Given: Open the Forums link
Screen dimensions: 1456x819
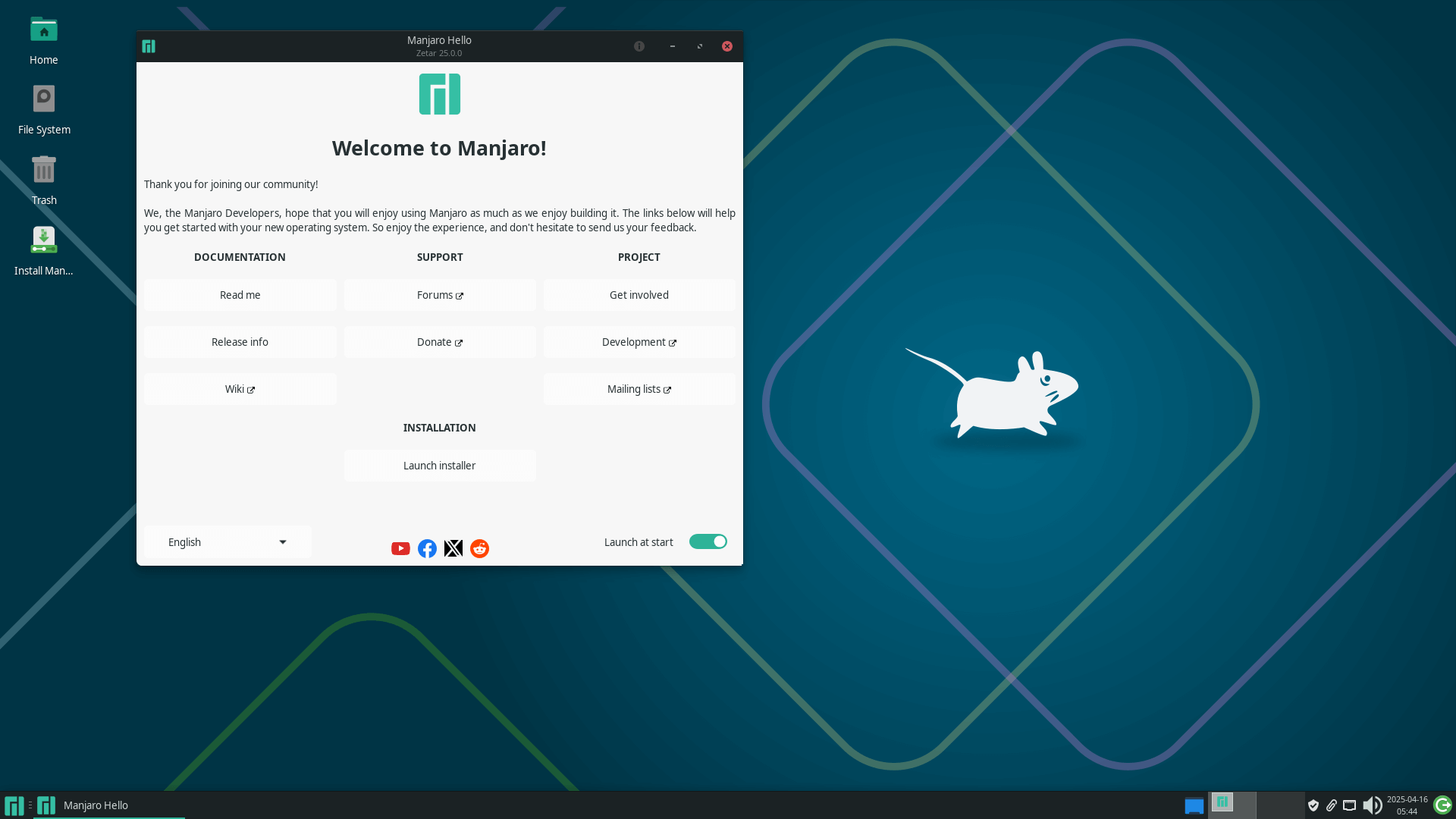Looking at the screenshot, I should (439, 294).
